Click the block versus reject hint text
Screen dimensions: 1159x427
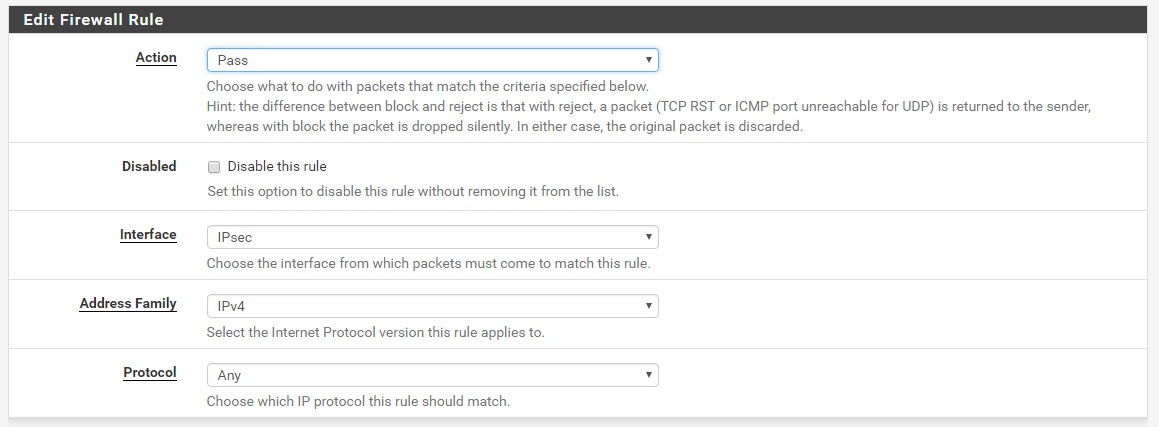649,117
